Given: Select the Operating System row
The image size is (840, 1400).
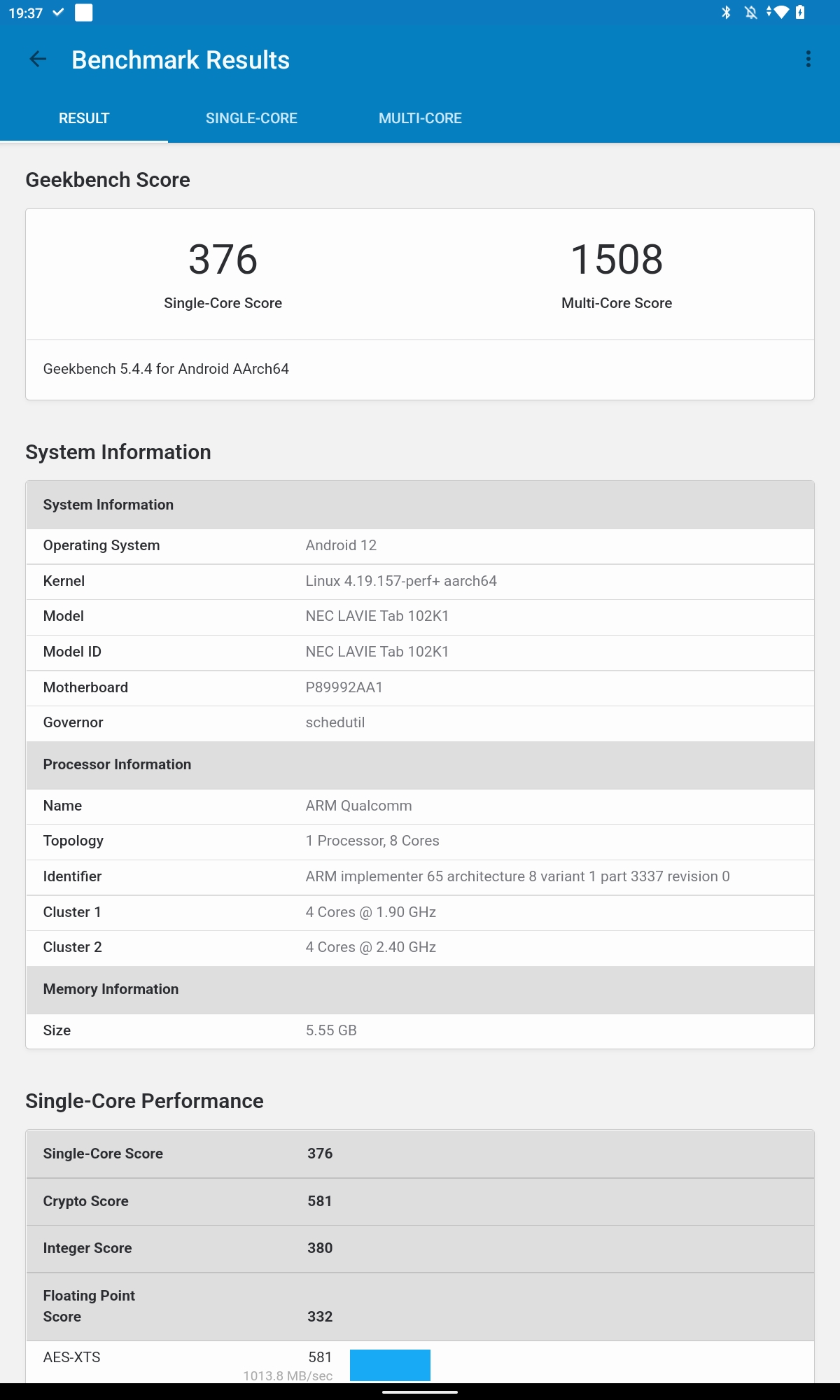Looking at the screenshot, I should pos(420,545).
